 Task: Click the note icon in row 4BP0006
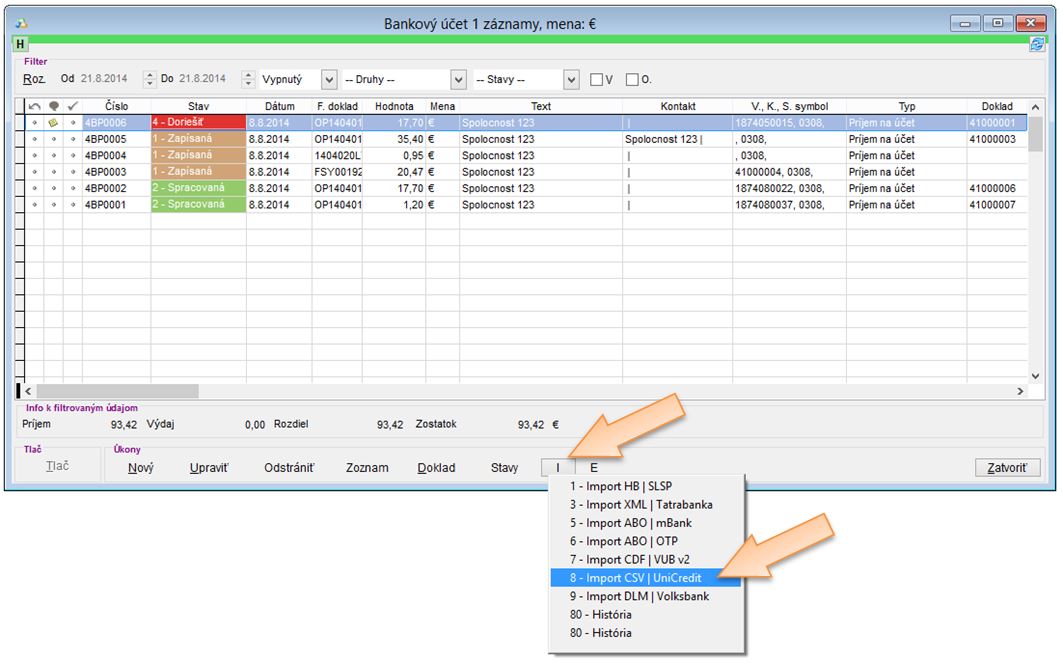[x=53, y=123]
